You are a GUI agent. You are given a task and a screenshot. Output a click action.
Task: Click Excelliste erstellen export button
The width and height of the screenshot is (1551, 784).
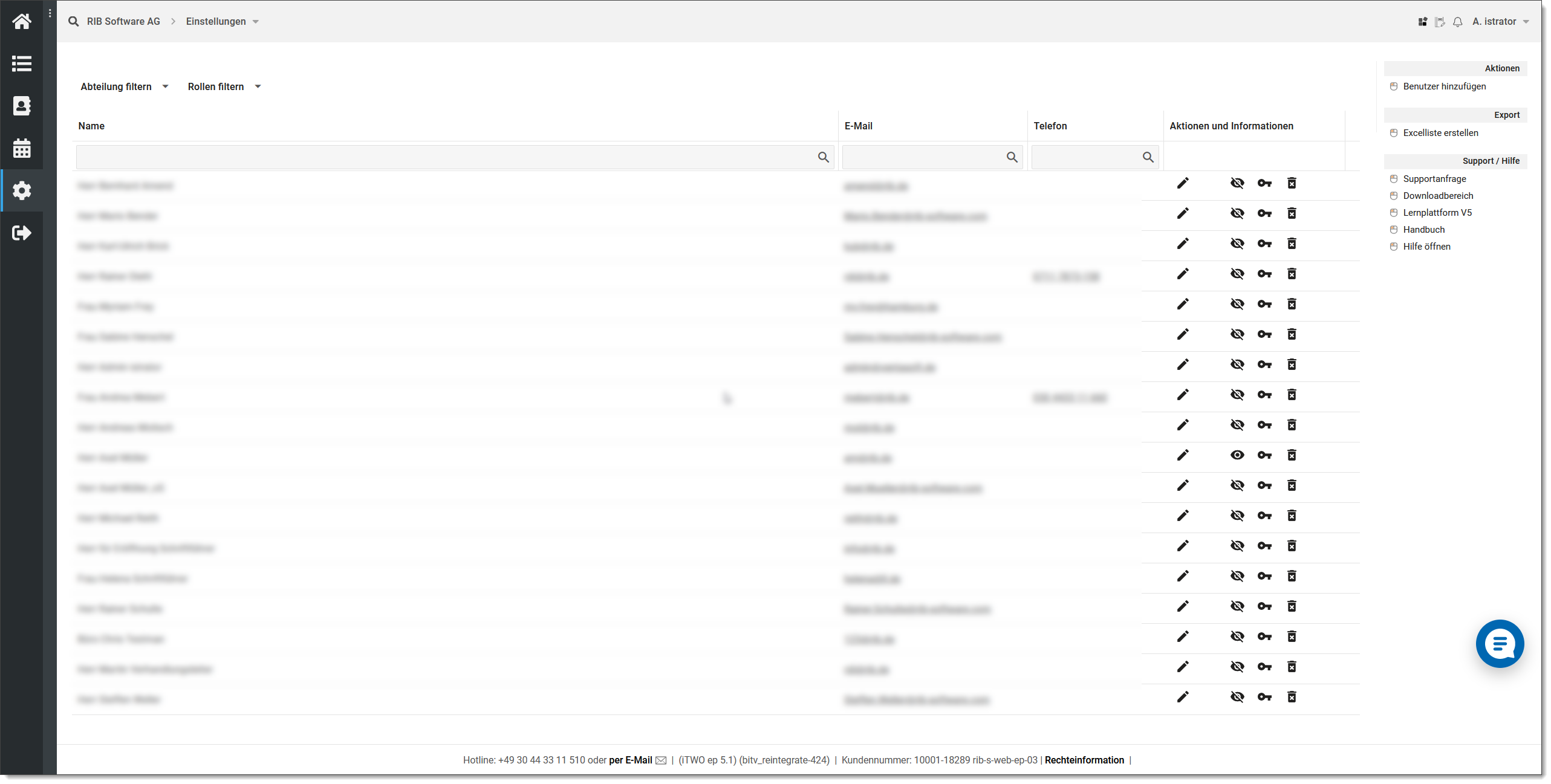1441,132
